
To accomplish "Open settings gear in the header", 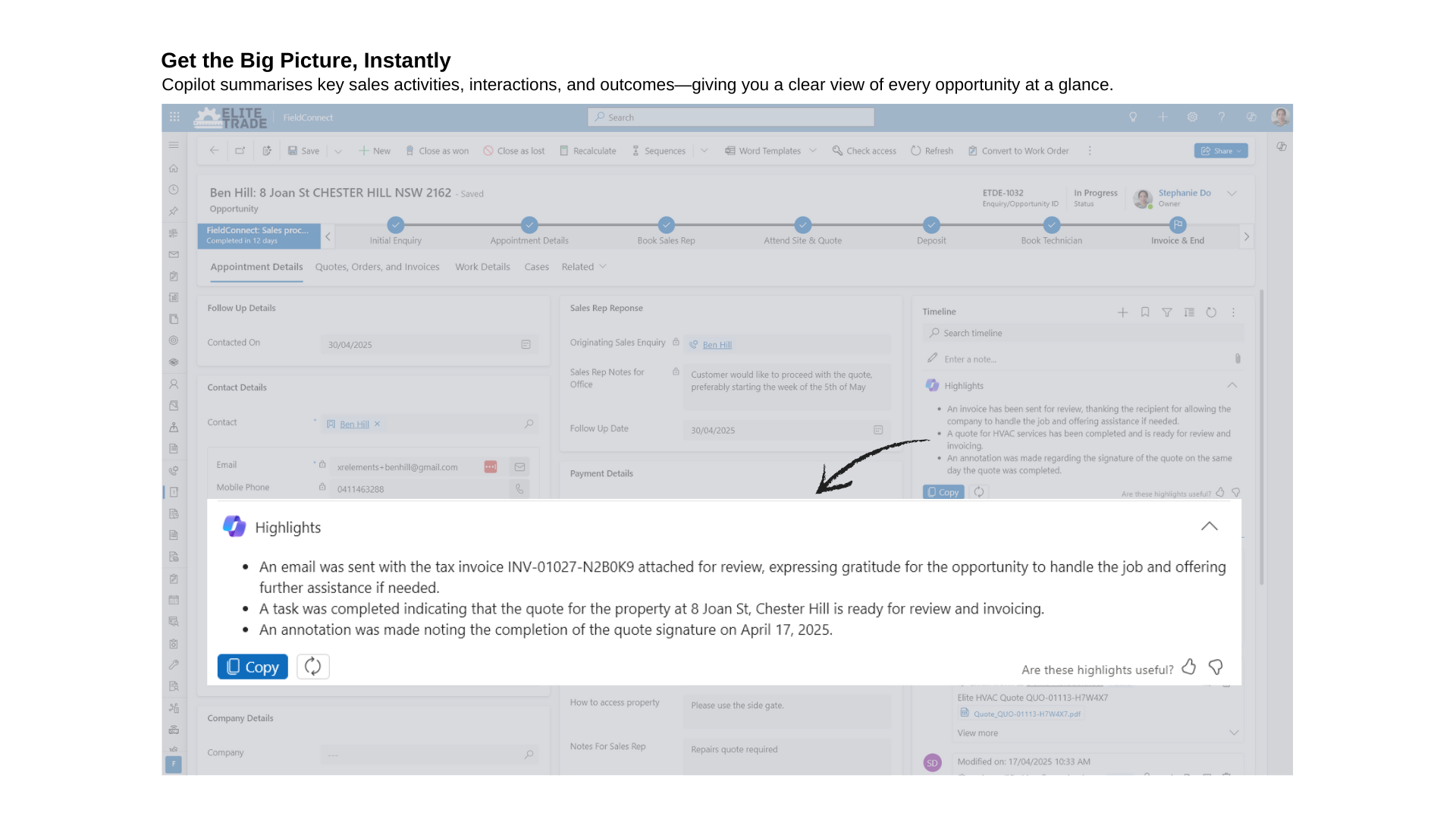I will click(1192, 117).
